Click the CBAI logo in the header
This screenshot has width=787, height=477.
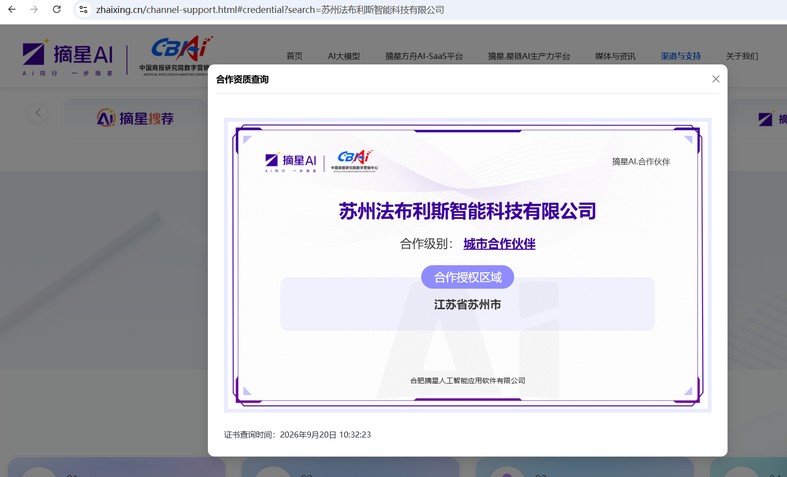click(174, 56)
